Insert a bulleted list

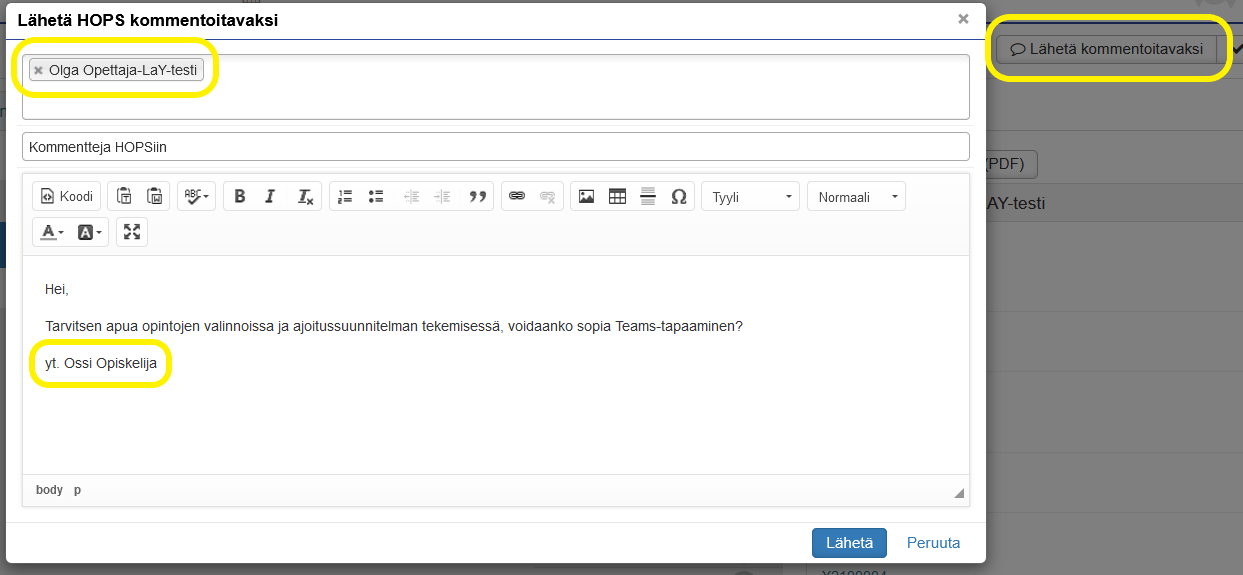coord(376,196)
